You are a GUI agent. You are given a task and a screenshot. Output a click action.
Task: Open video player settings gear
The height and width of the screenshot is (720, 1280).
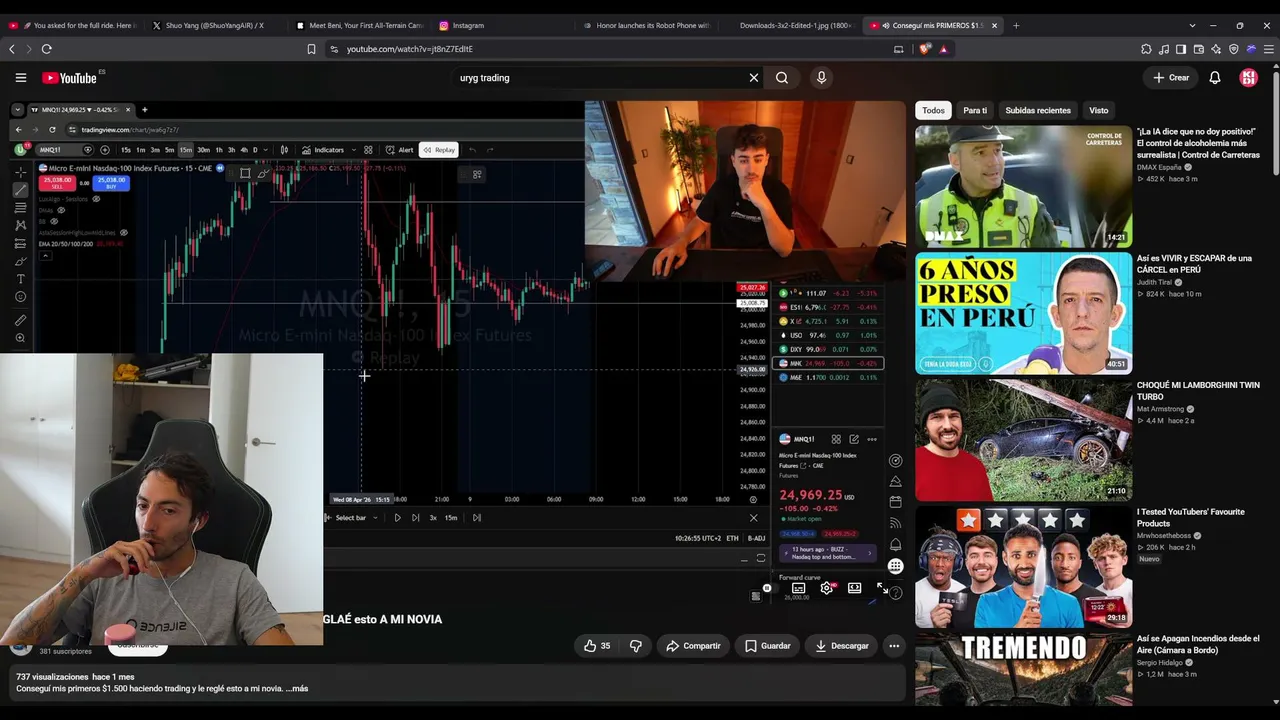pyautogui.click(x=826, y=588)
